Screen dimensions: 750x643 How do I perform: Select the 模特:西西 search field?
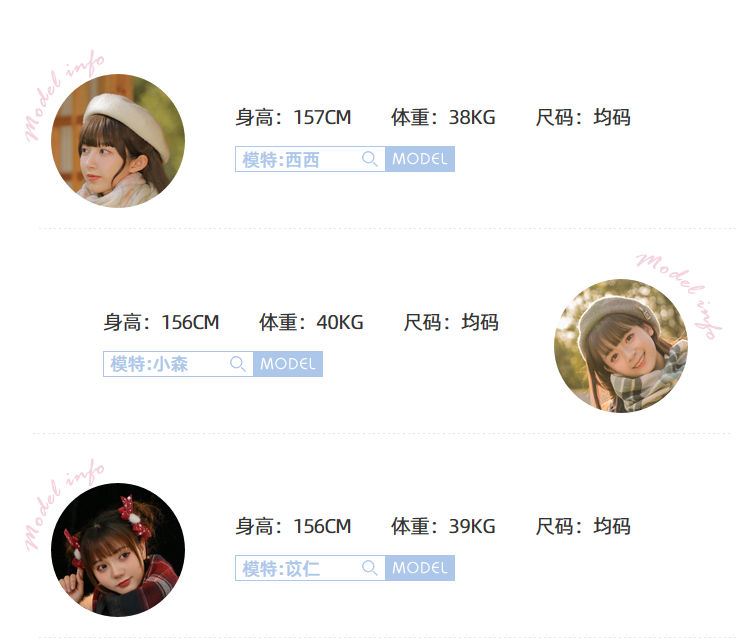tap(310, 159)
